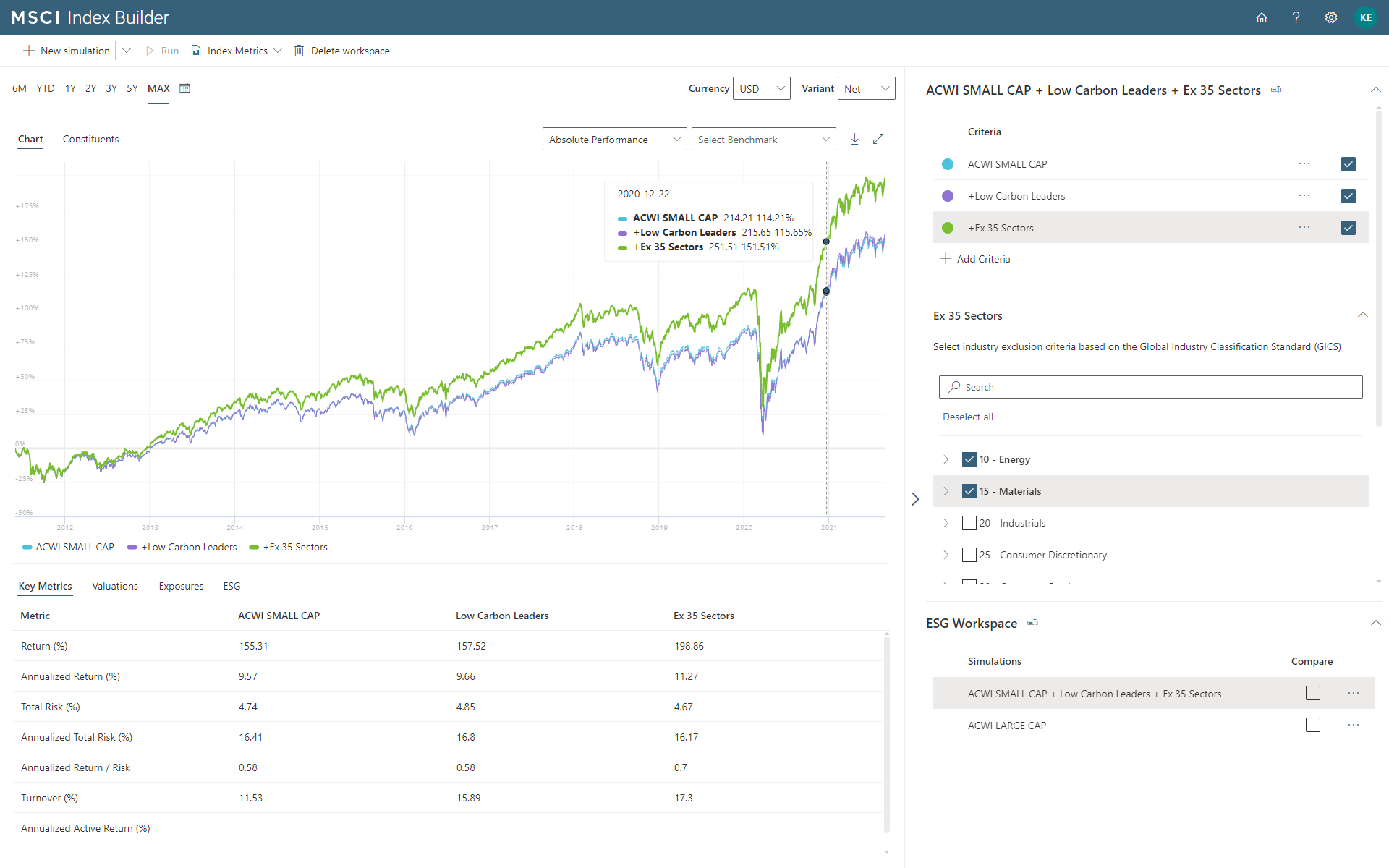Switch to the ESG metrics tab
The image size is (1389, 868).
point(231,586)
